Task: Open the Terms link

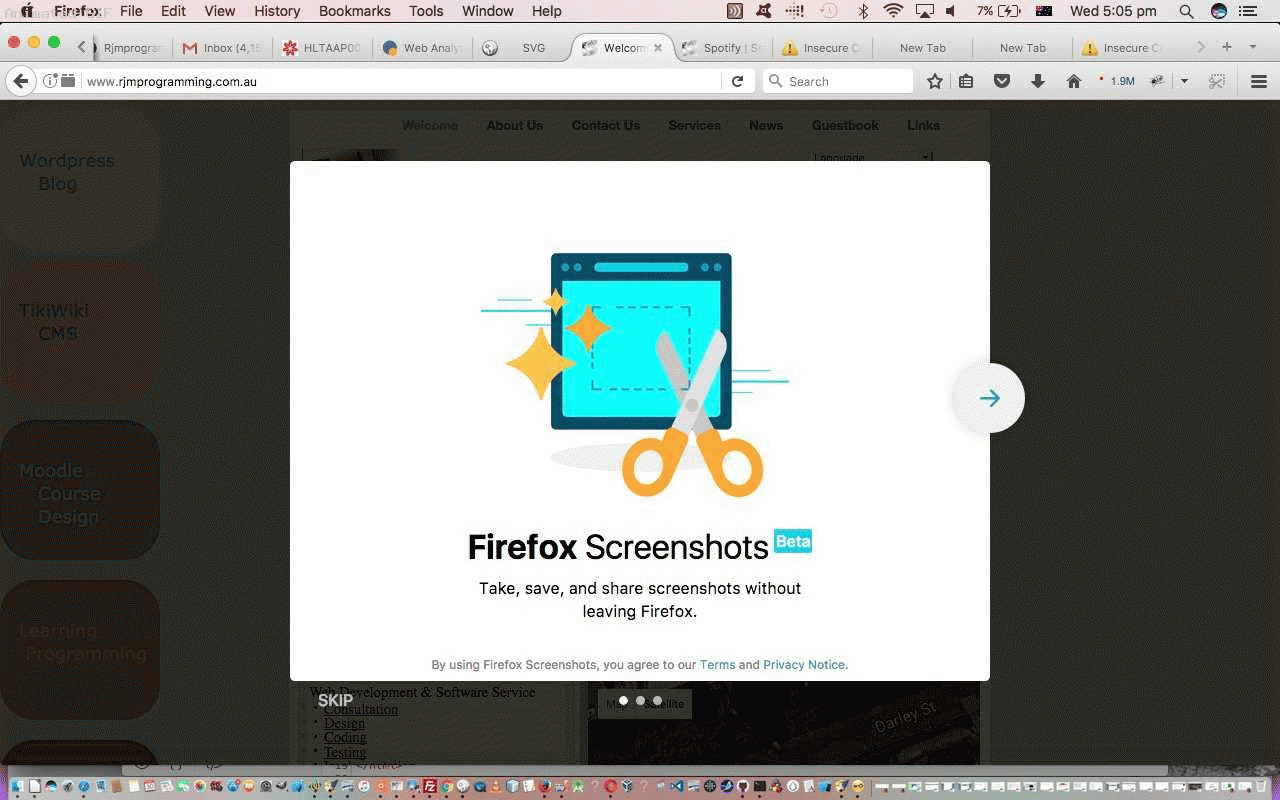Action: (x=717, y=665)
